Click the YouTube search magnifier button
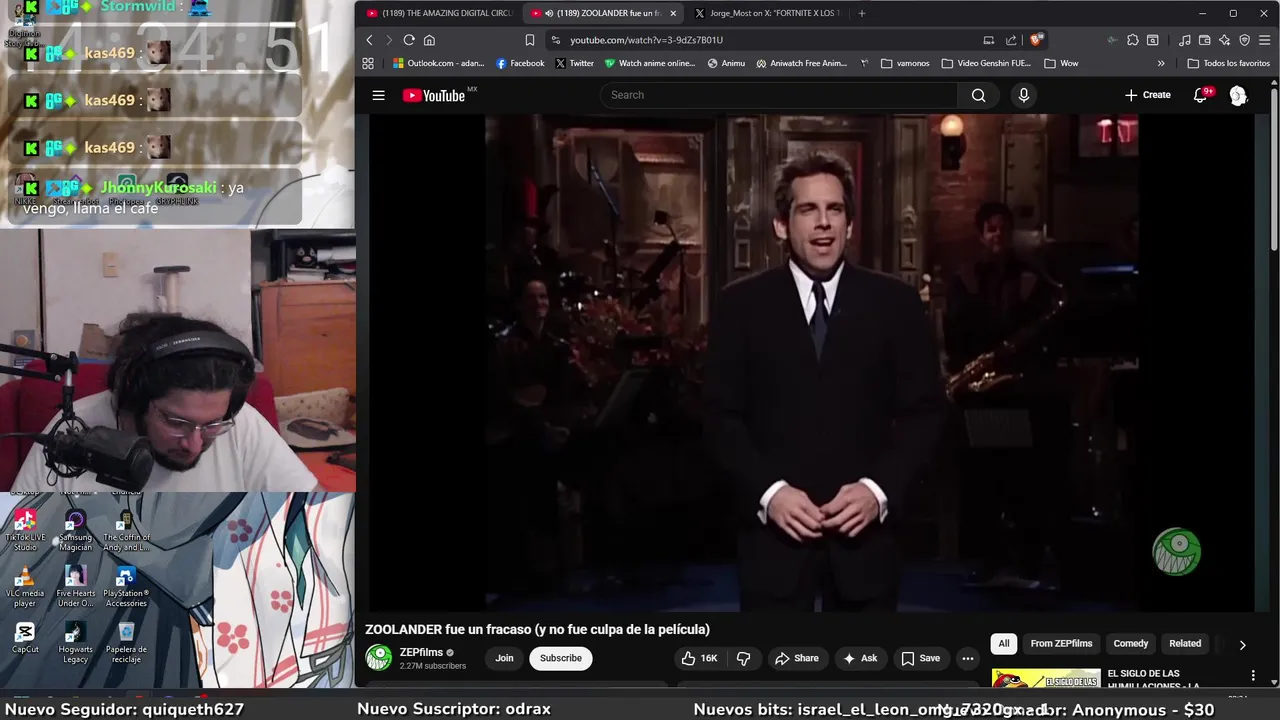This screenshot has width=1280, height=720. 978,95
